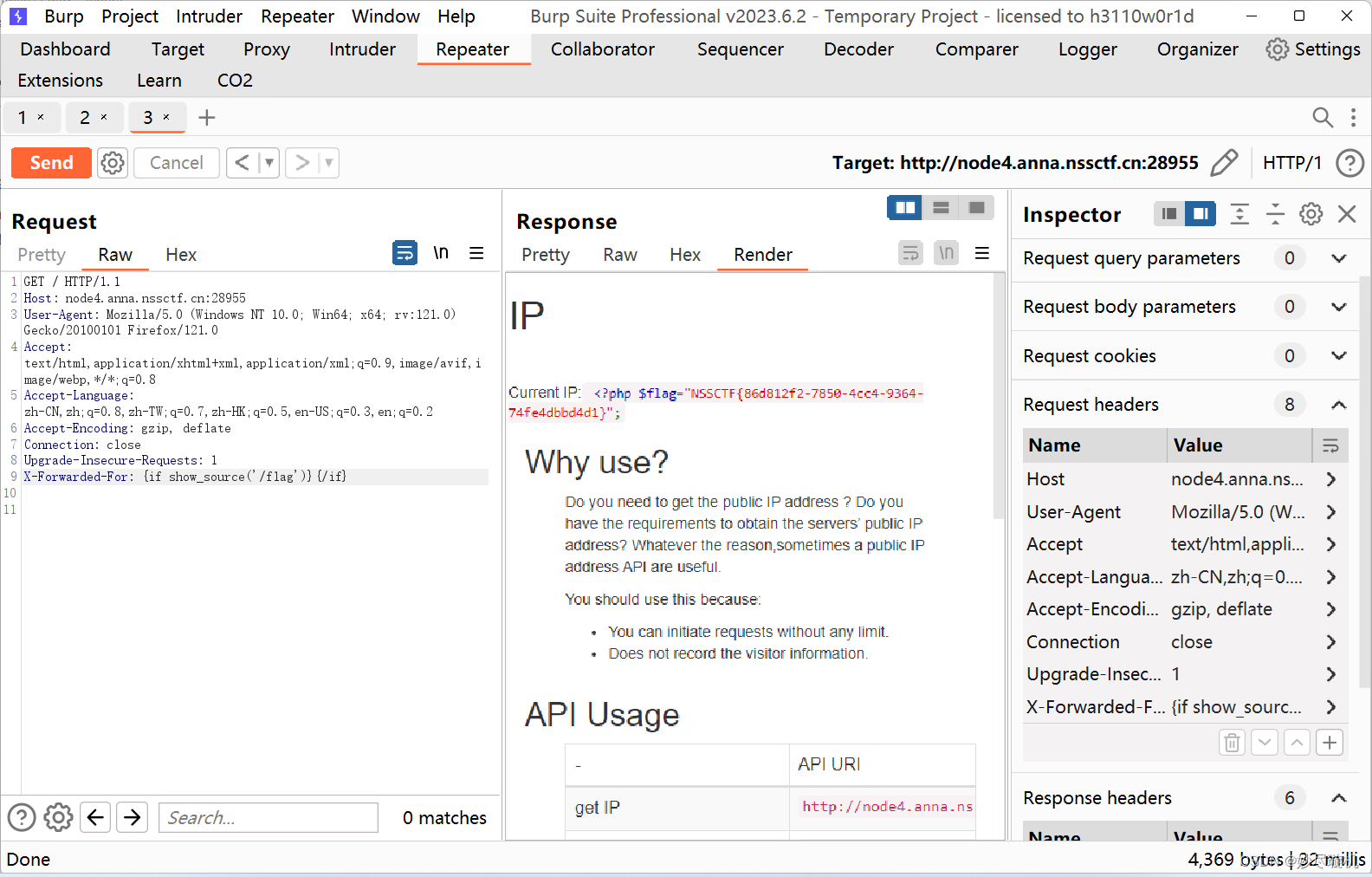Open the CO2 extension tab
The height and width of the screenshot is (877, 1372).
pos(235,81)
